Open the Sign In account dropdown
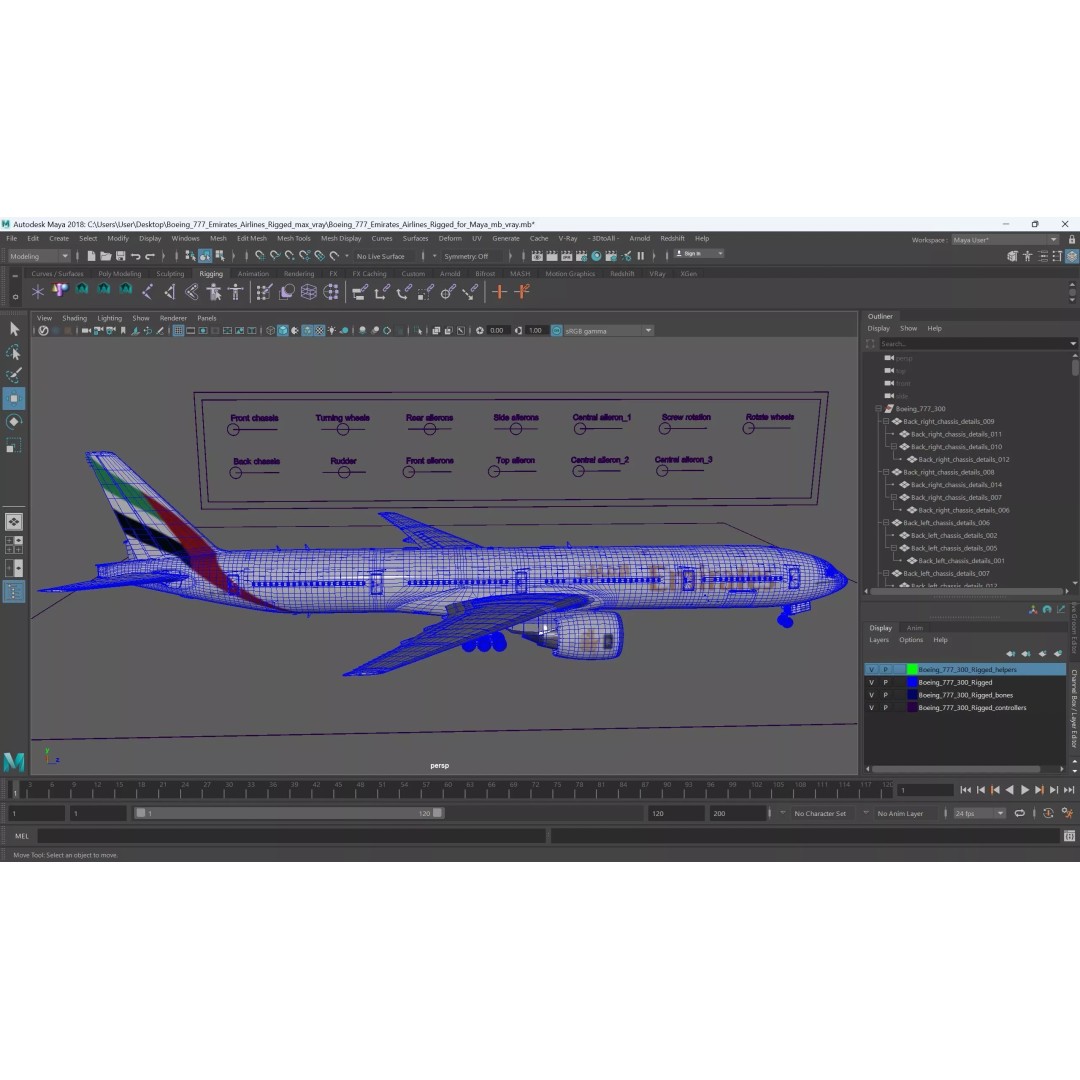Viewport: 1080px width, 1080px height. point(699,253)
